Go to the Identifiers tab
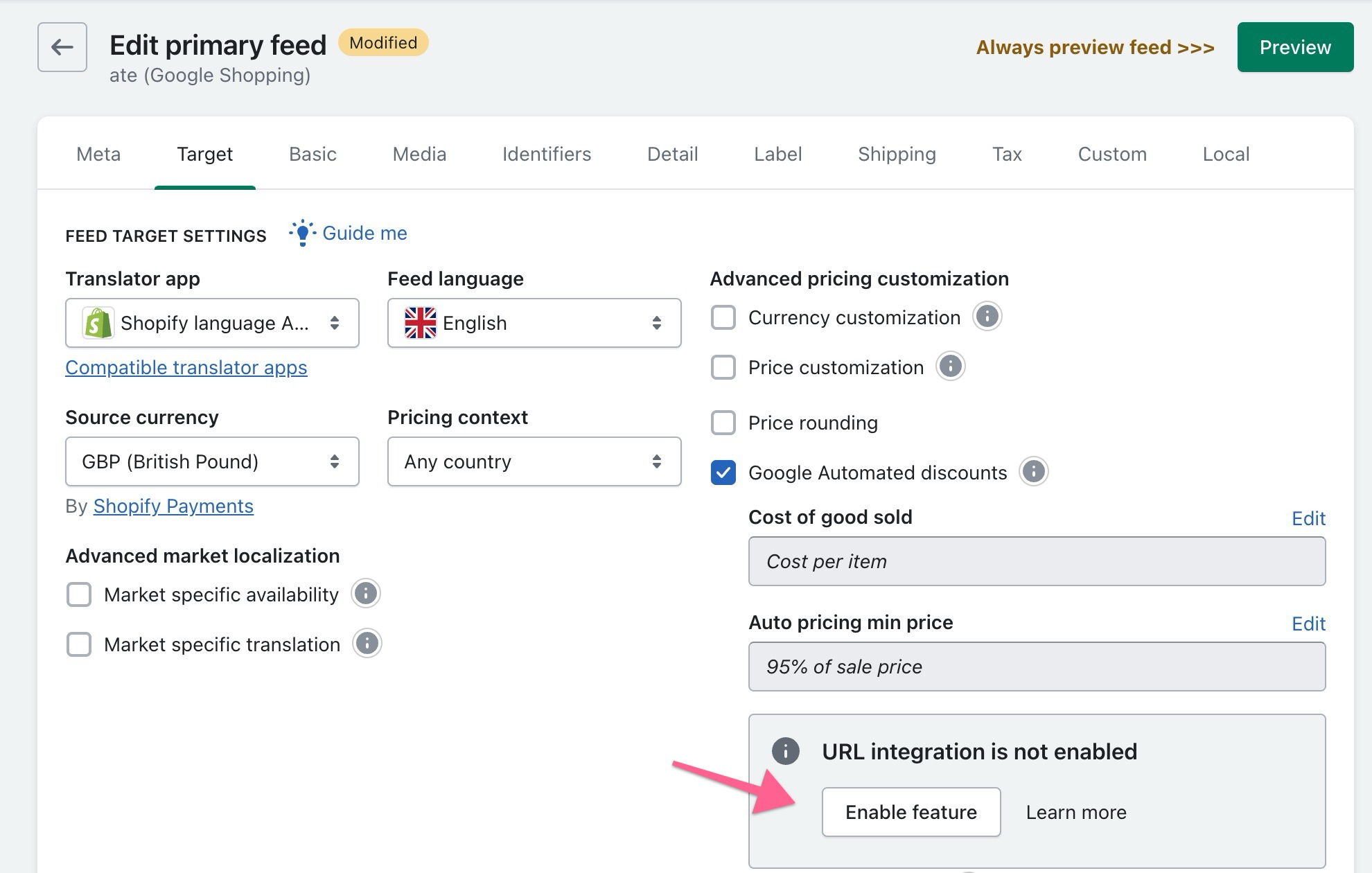The height and width of the screenshot is (873, 1372). pyautogui.click(x=547, y=154)
